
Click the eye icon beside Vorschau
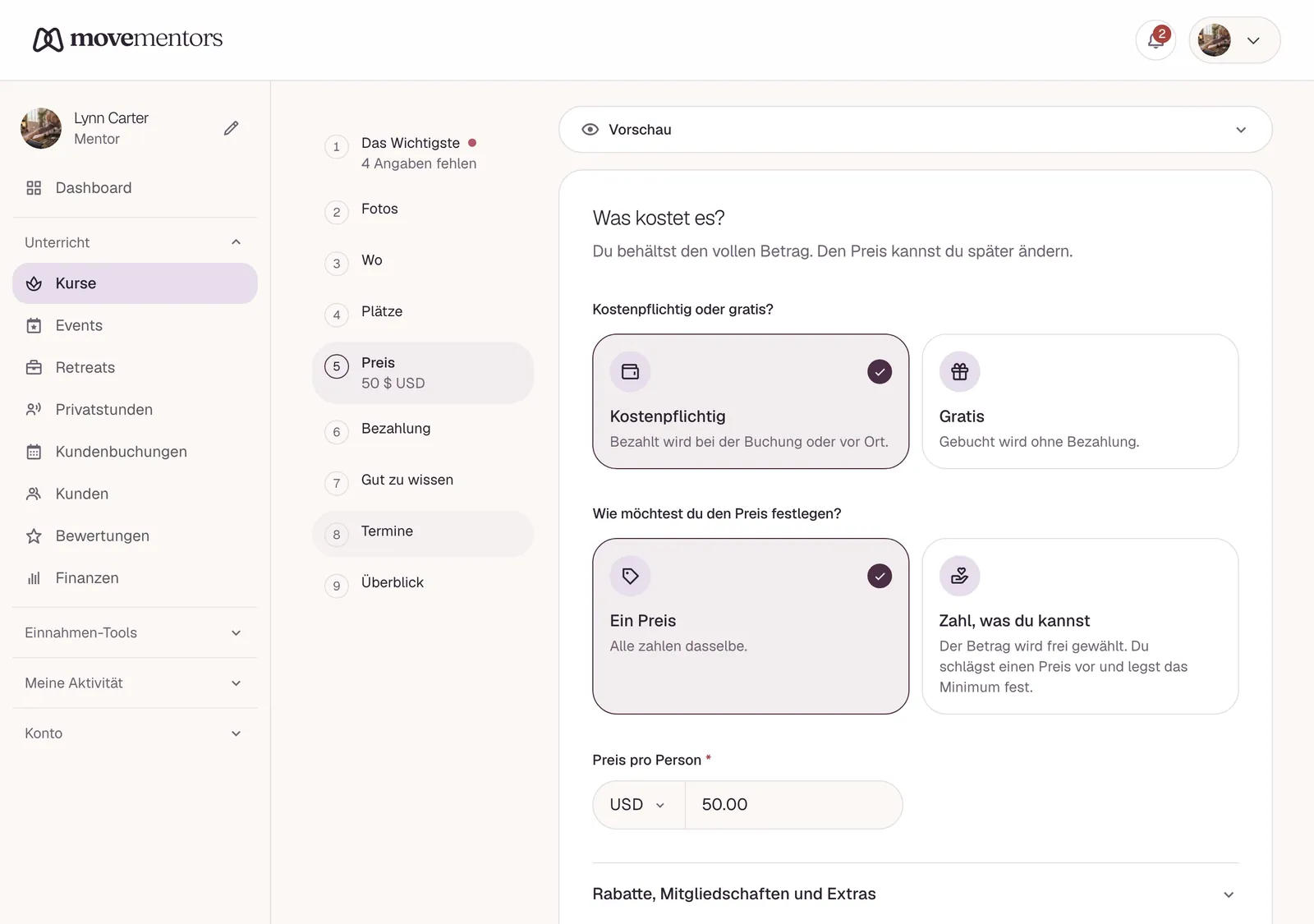click(590, 130)
